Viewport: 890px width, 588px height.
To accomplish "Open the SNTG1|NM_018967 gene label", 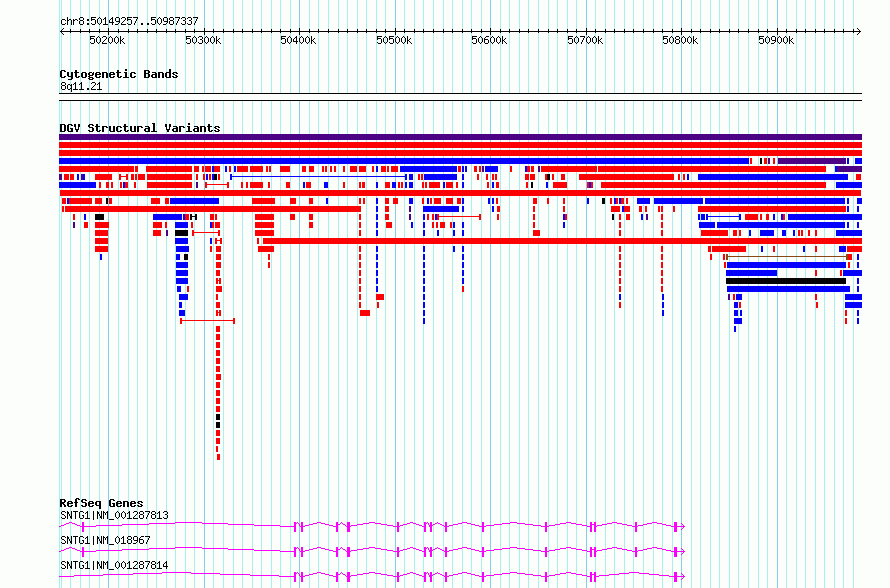I will [x=105, y=540].
